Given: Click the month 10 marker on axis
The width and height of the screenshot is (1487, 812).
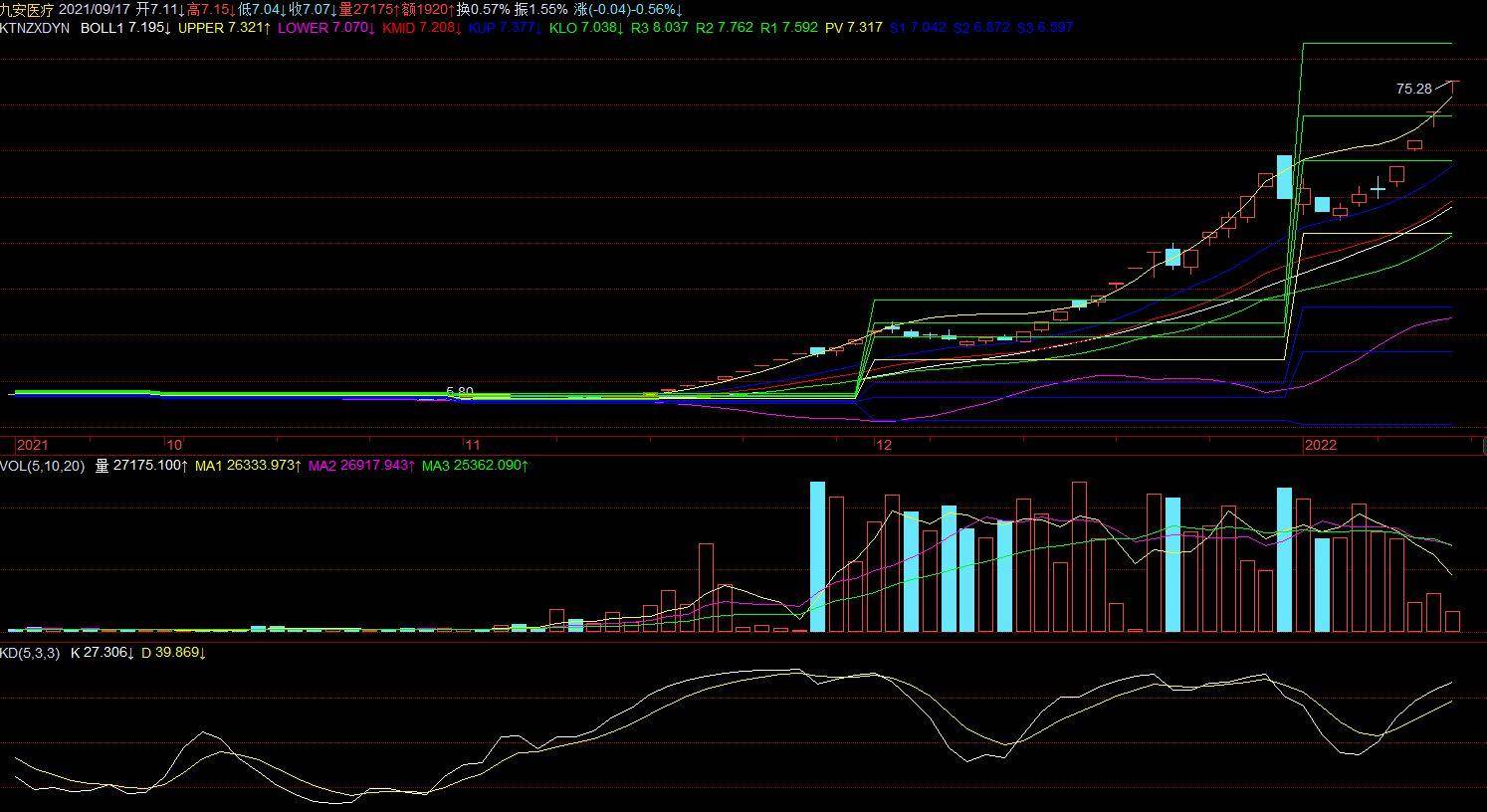Looking at the screenshot, I should pyautogui.click(x=174, y=446).
